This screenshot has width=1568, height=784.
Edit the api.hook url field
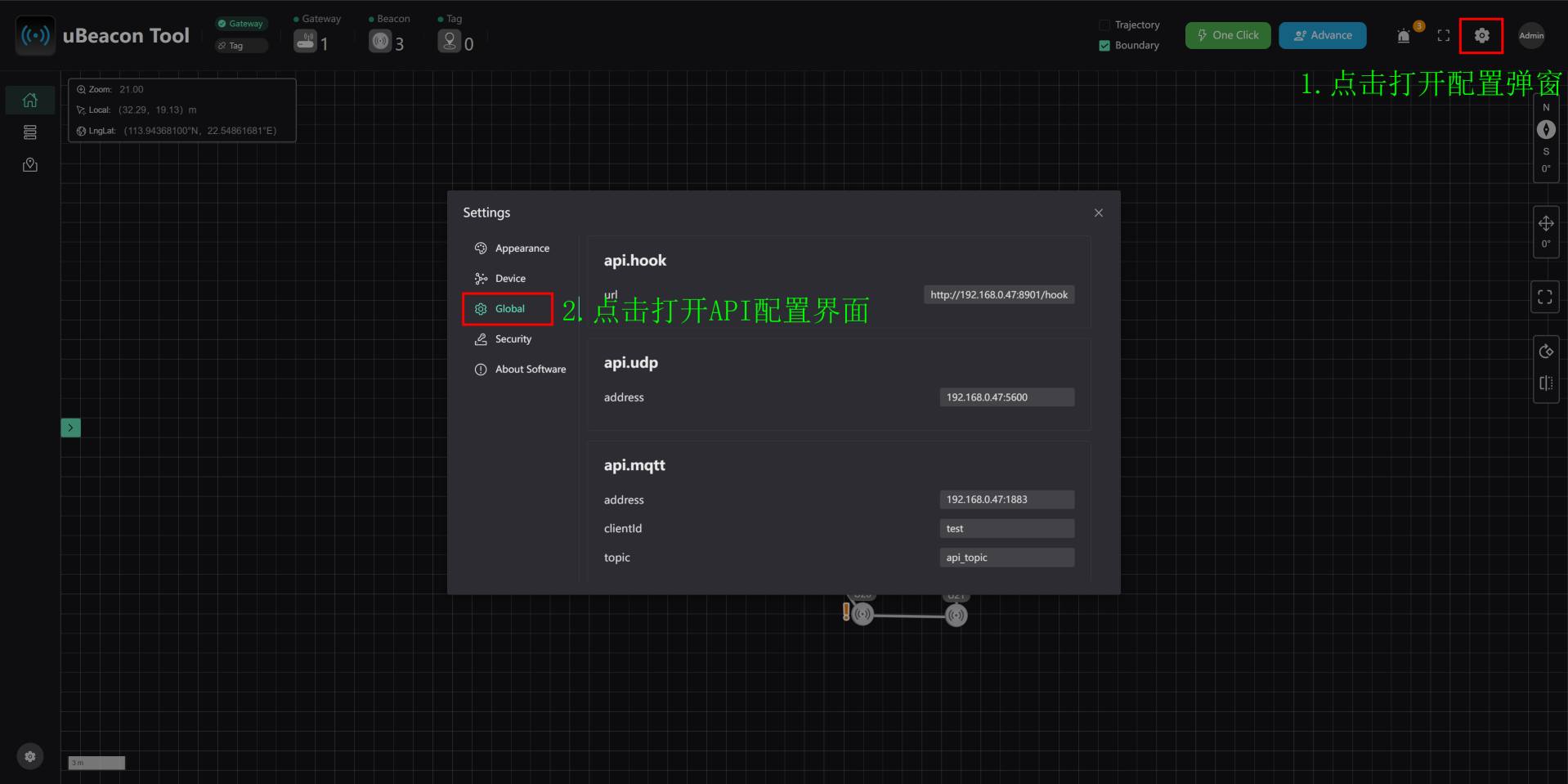pos(999,295)
